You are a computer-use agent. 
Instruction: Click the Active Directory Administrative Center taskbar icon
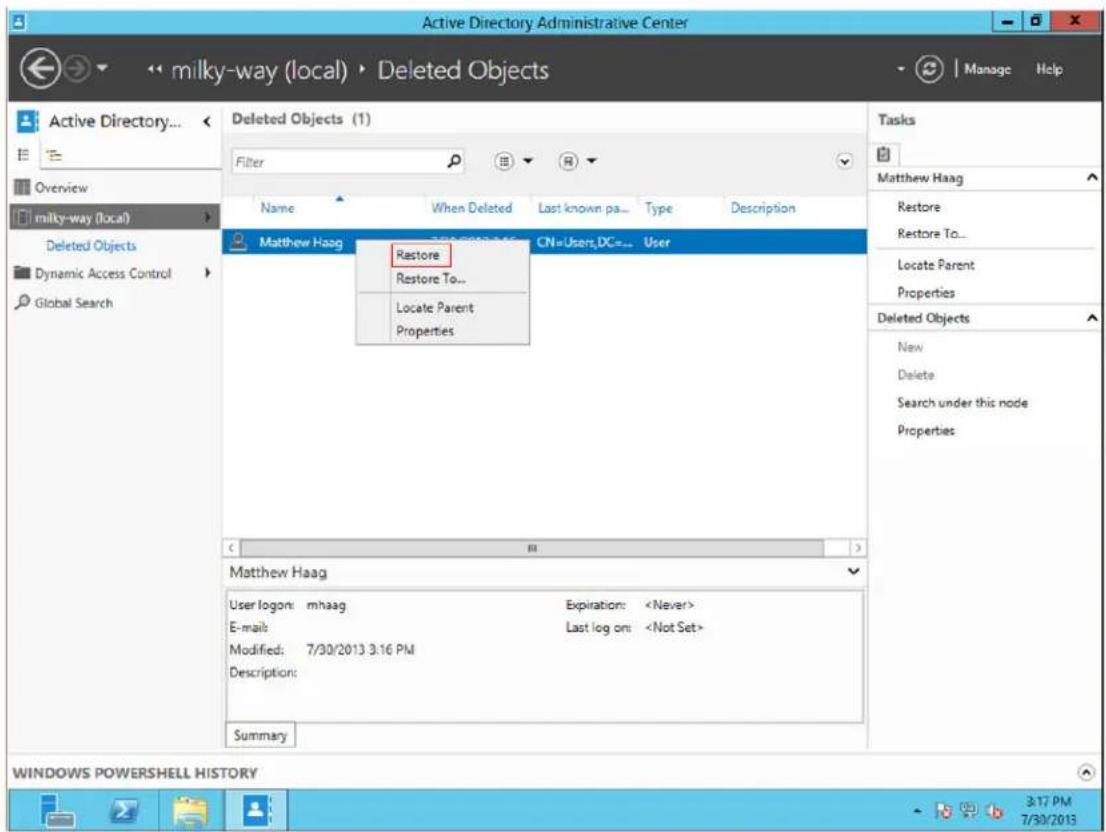point(256,810)
